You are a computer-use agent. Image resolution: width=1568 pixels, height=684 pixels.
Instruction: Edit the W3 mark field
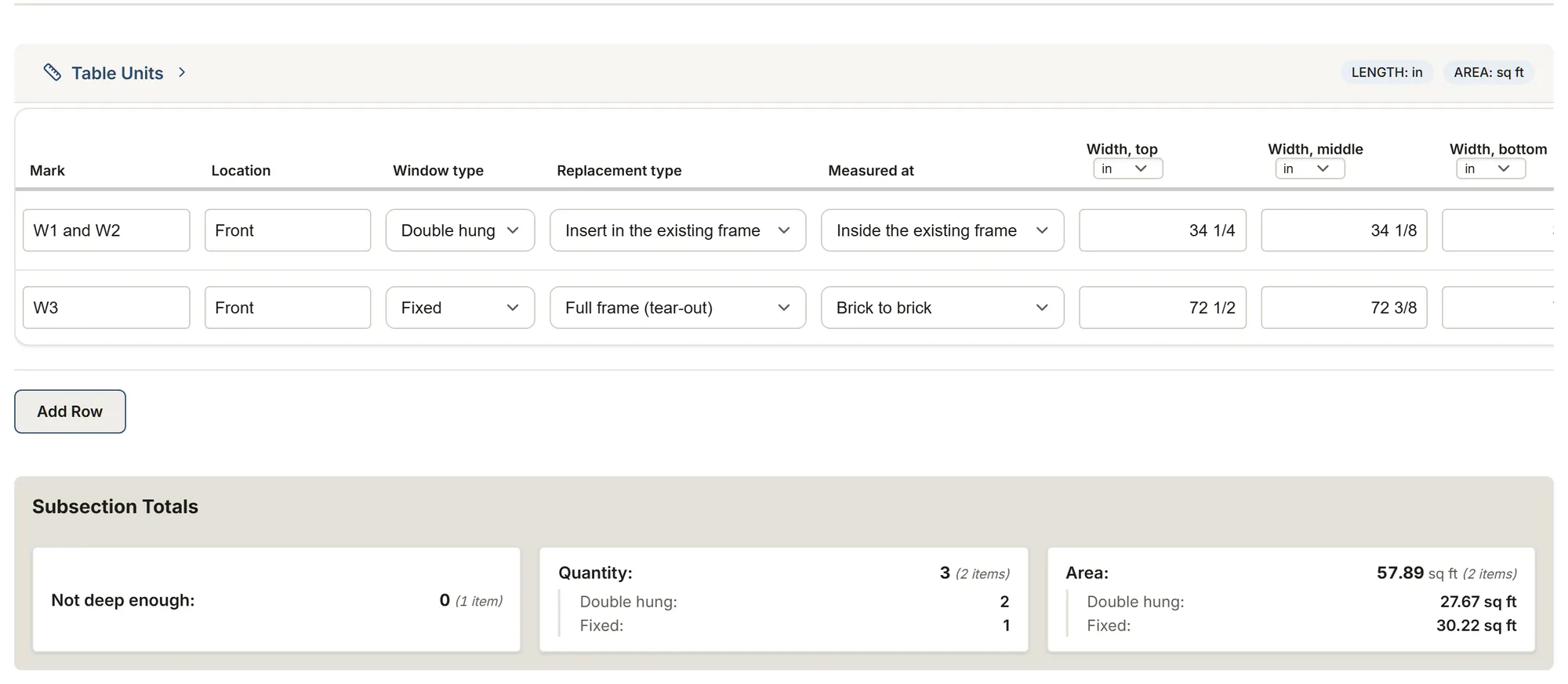coord(107,307)
